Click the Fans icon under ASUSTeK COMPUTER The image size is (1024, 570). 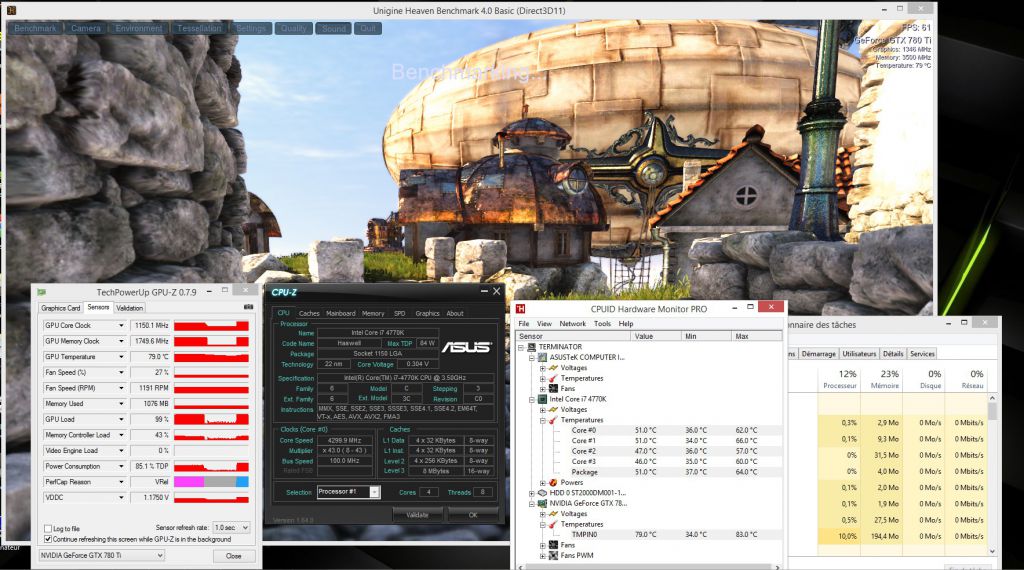pyautogui.click(x=553, y=388)
